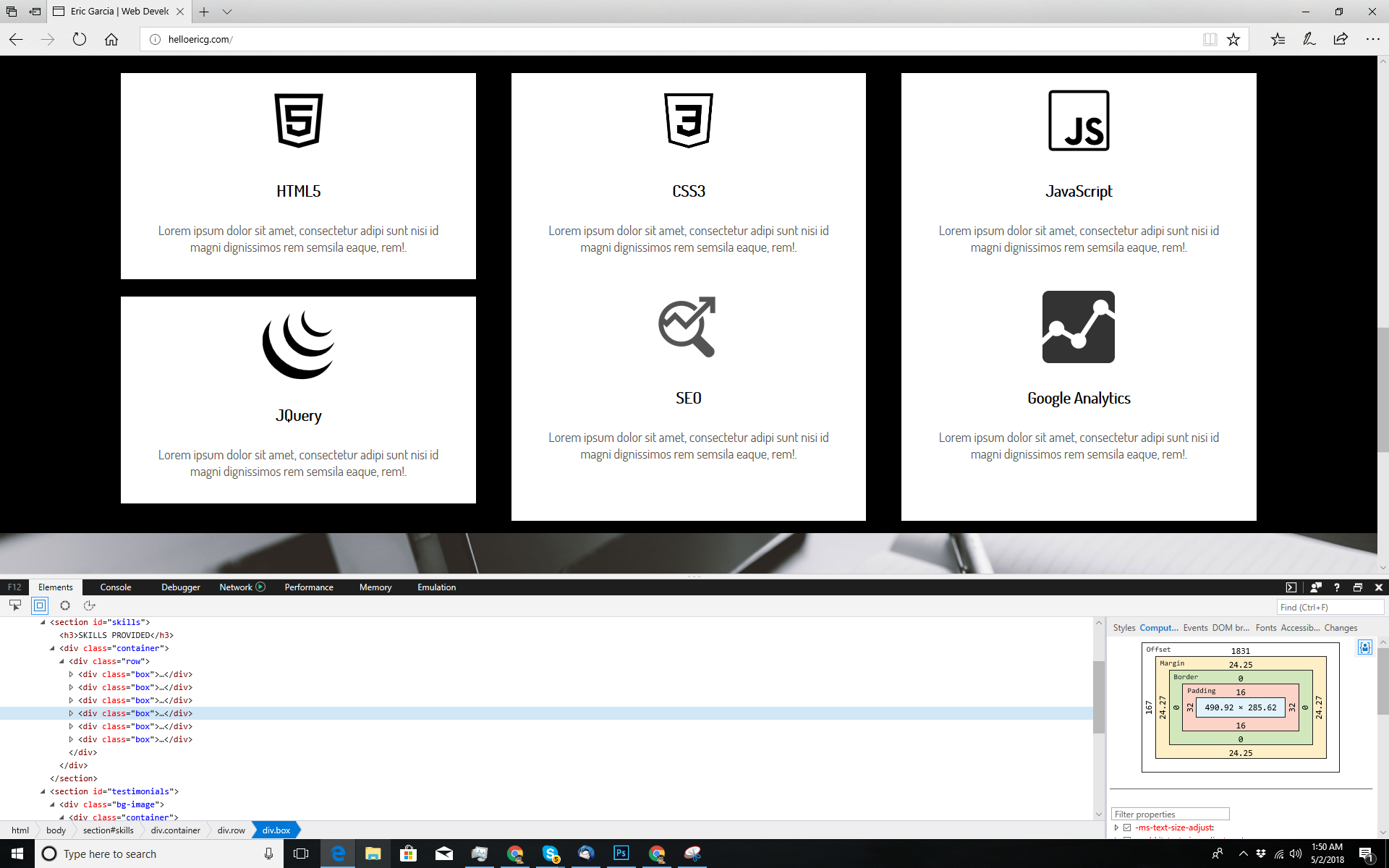Open the color picker tool in DevTools
This screenshot has width=1389, height=868.
(x=65, y=605)
